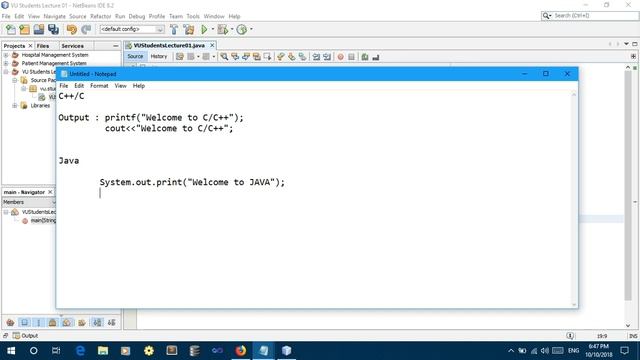Click the Clean and Build Project icon

pos(189,29)
